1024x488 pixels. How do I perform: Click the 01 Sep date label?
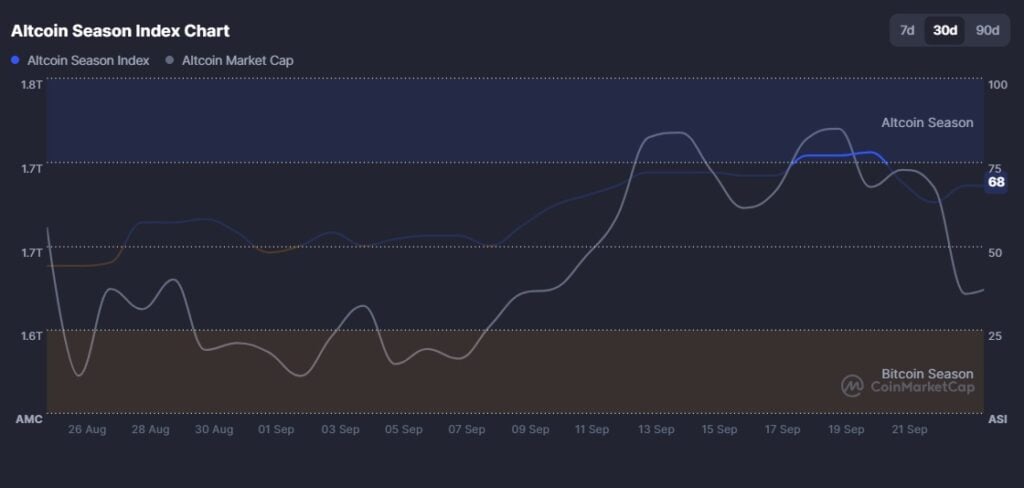[x=276, y=430]
